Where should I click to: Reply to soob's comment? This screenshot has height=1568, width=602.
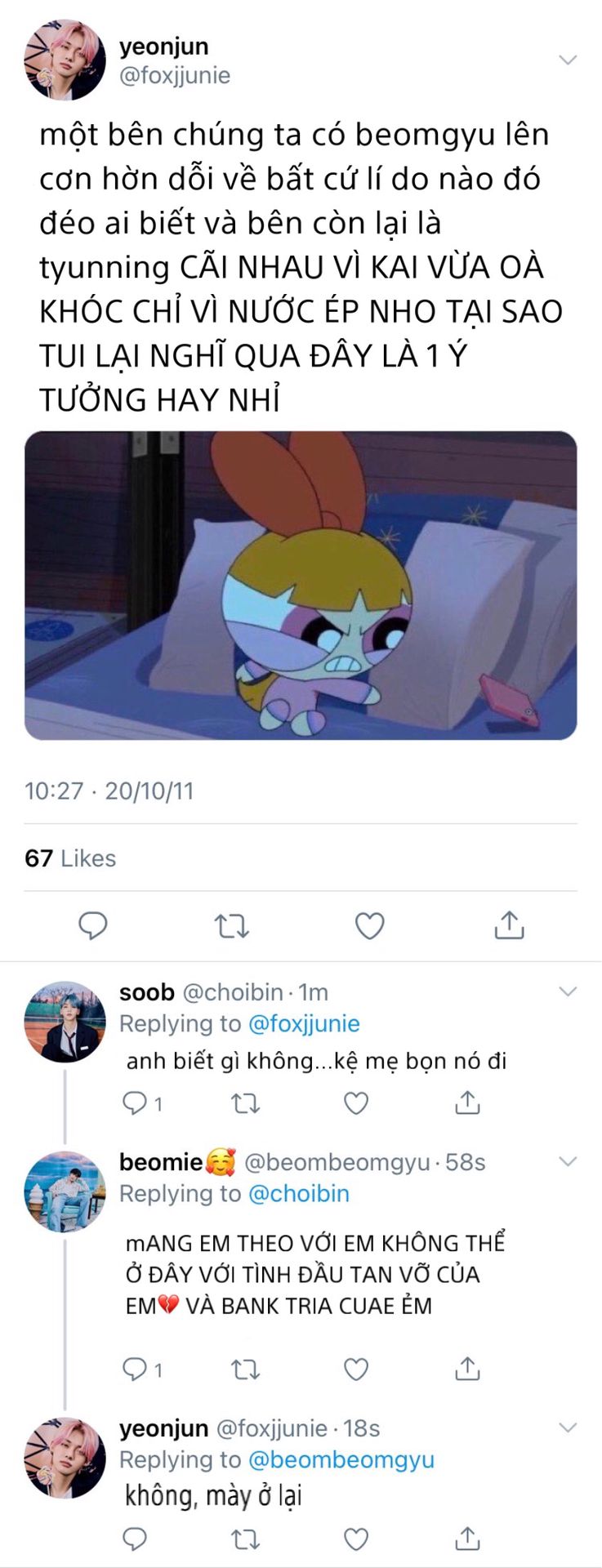[134, 1103]
